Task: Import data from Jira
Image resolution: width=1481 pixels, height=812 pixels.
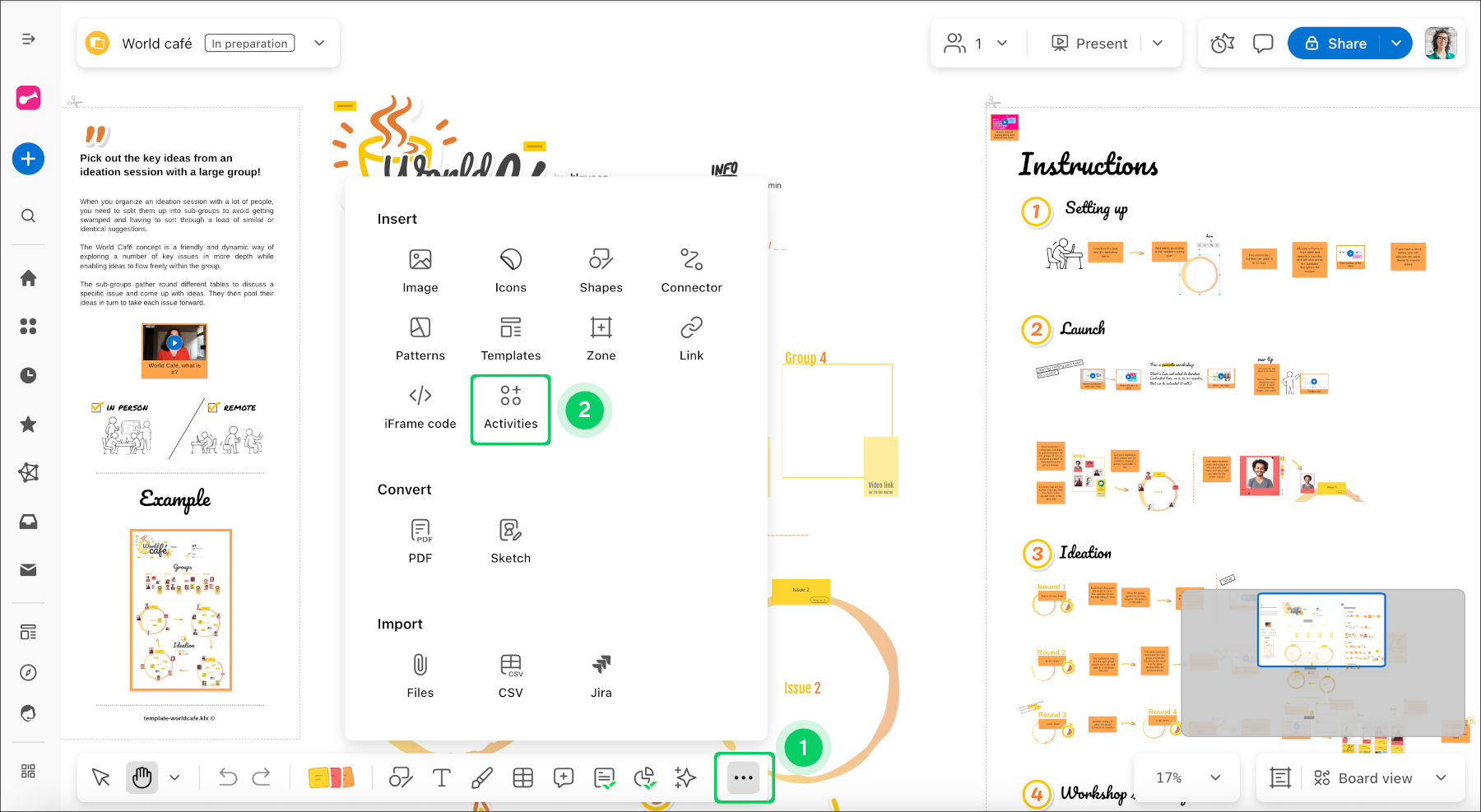Action: coord(601,675)
